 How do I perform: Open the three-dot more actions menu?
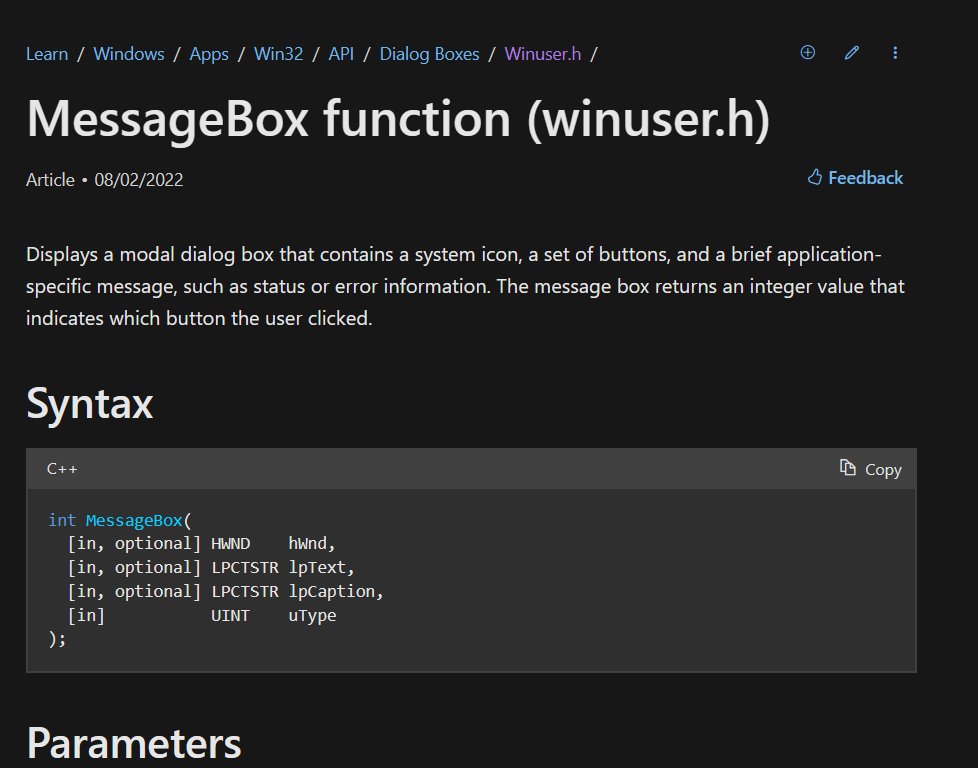click(x=895, y=53)
